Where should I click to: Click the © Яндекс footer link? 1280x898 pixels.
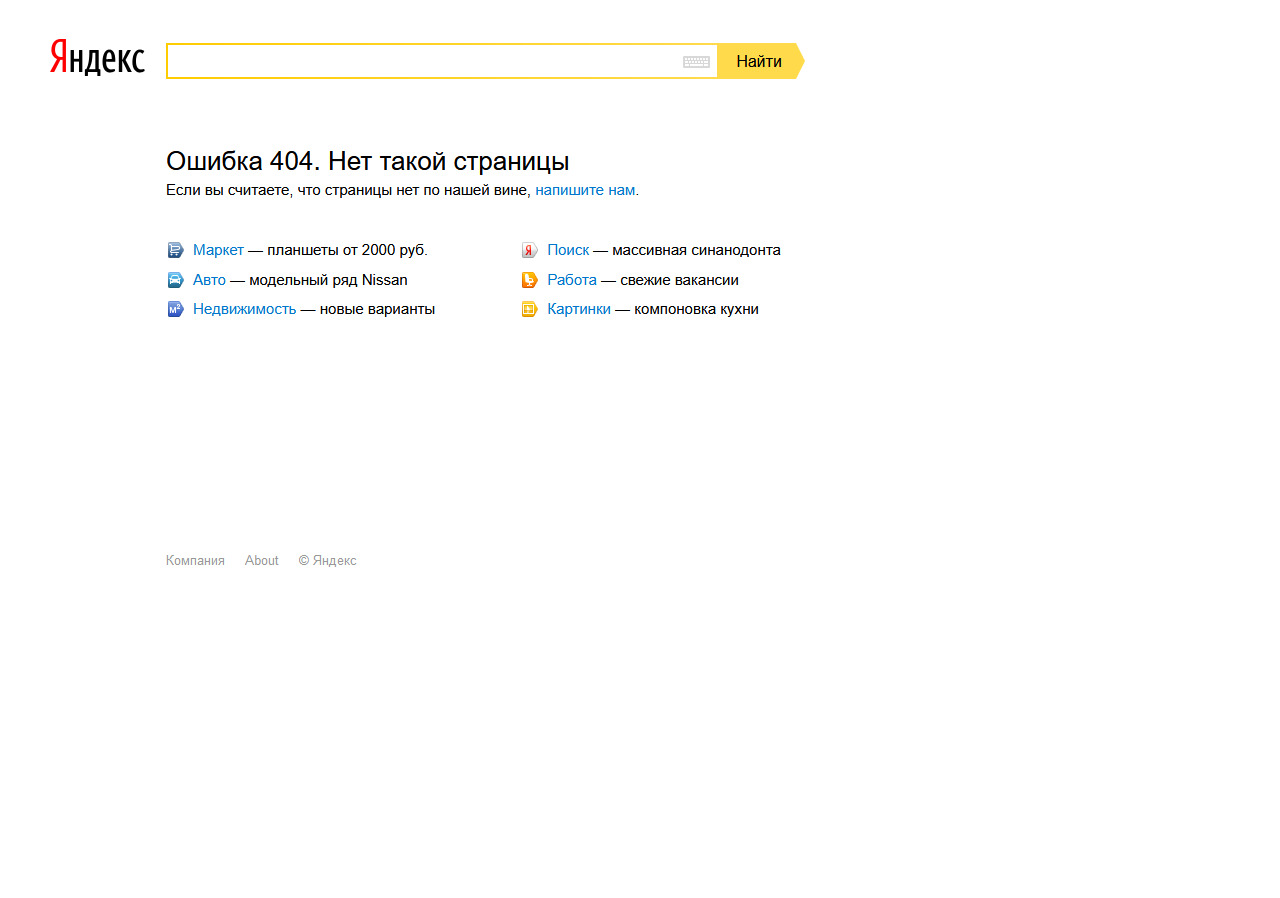[327, 561]
